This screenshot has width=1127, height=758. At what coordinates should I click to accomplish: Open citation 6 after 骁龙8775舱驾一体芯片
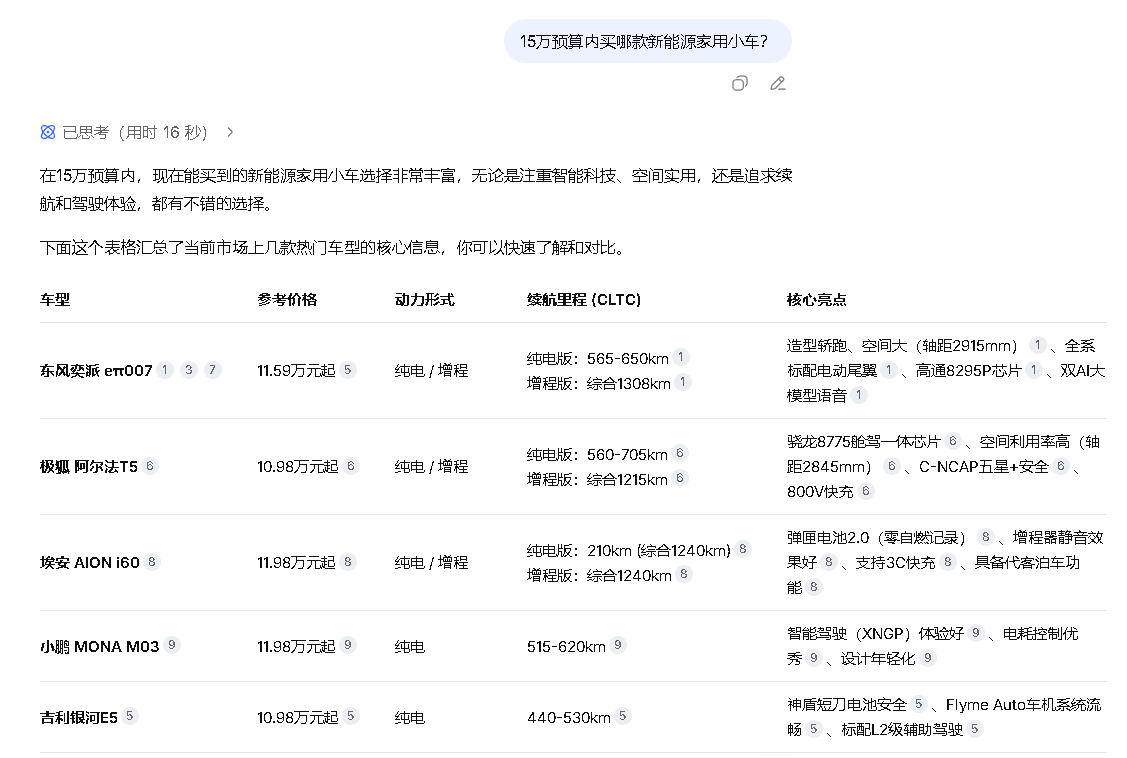click(x=953, y=441)
